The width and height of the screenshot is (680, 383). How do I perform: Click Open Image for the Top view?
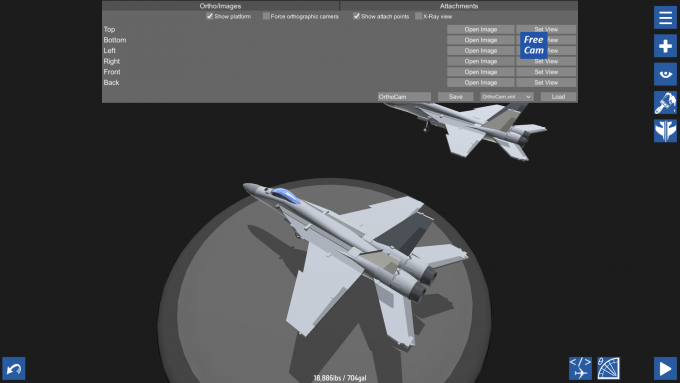point(481,29)
